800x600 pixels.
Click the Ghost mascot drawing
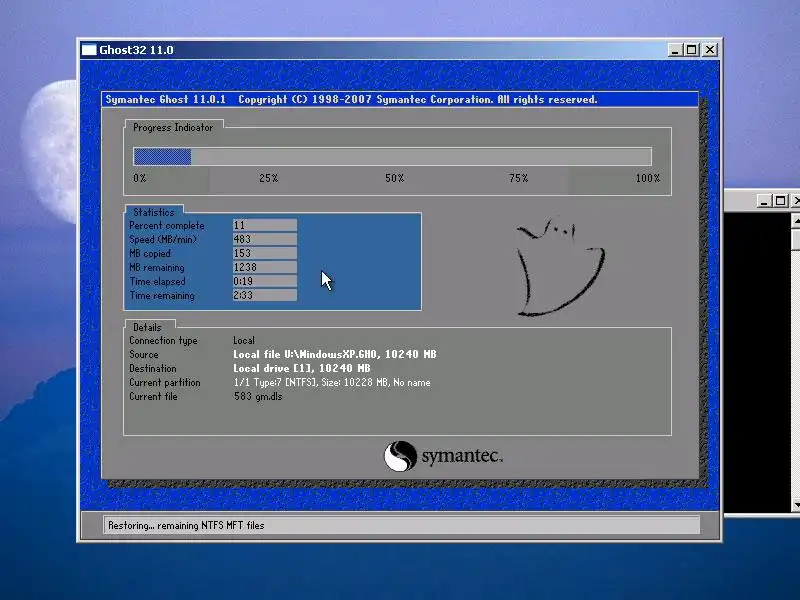560,267
